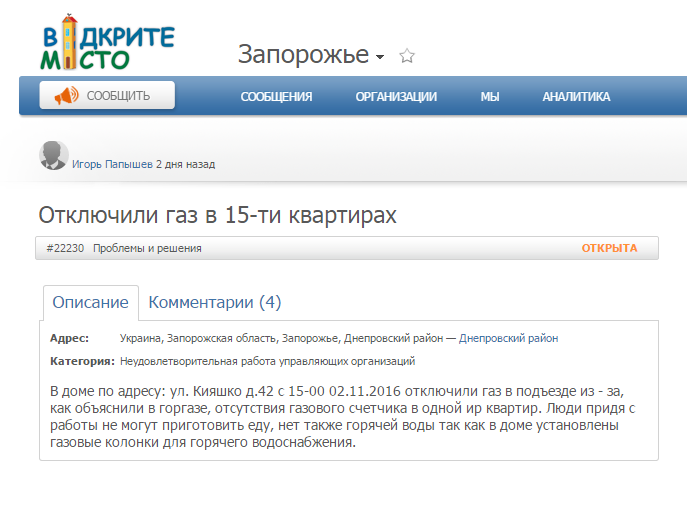Open the Неудовлетворительная работа управляющих организаций category
The height and width of the screenshot is (531, 687).
[267, 361]
